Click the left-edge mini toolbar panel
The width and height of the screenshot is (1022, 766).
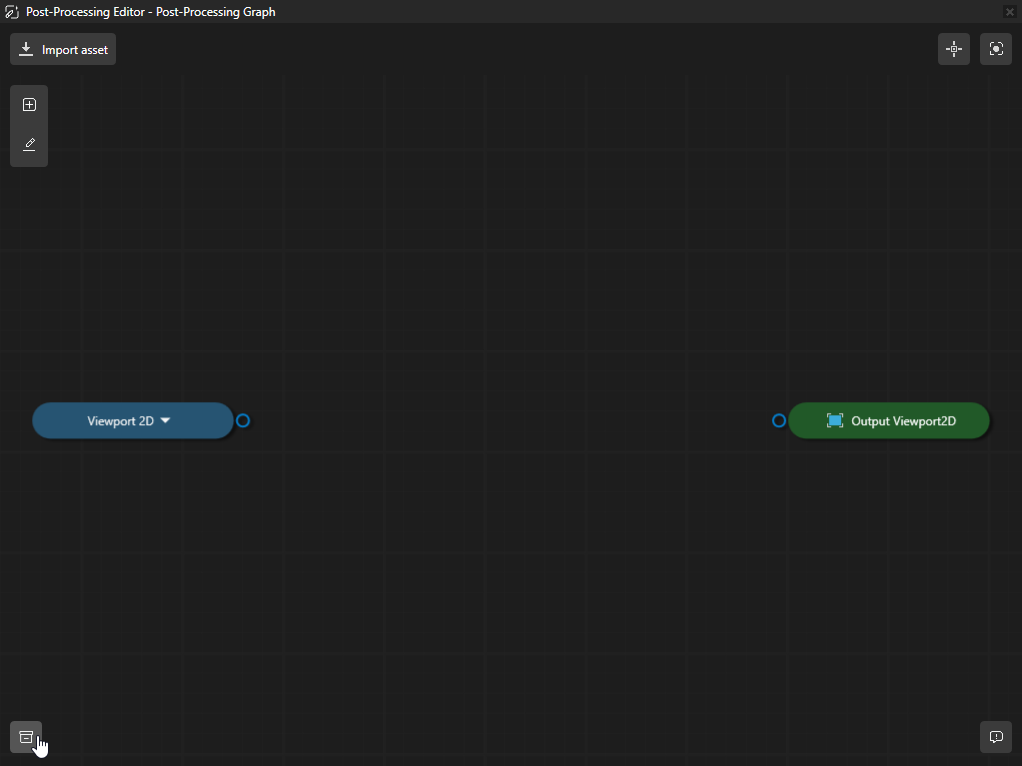[x=28, y=125]
